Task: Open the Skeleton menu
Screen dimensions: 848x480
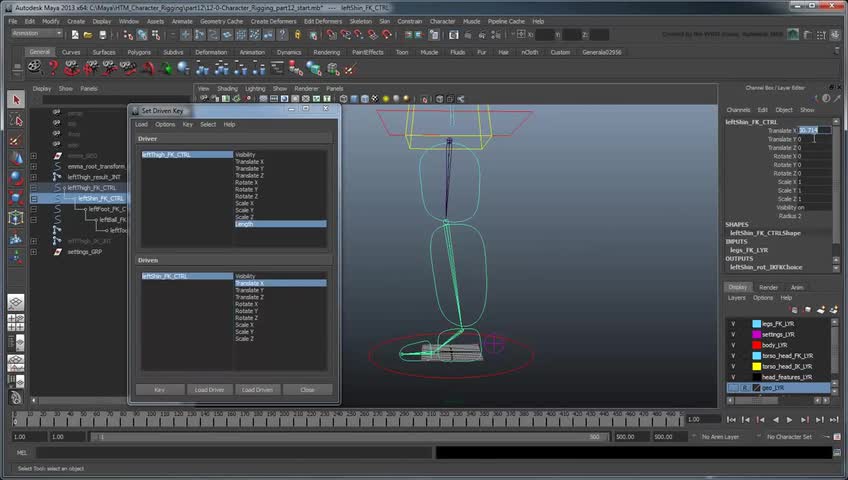Action: (361, 21)
